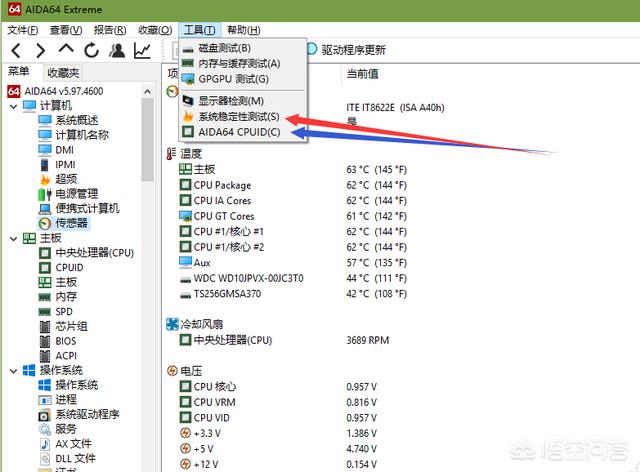Select the 3689 RPM fan value
This screenshot has height=472, width=640.
[x=367, y=340]
